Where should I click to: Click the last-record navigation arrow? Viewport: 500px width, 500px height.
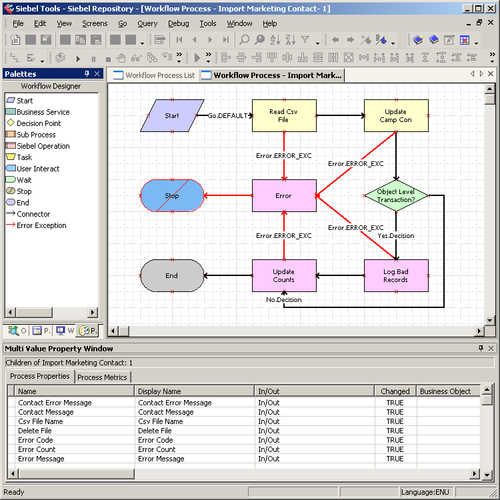226,40
